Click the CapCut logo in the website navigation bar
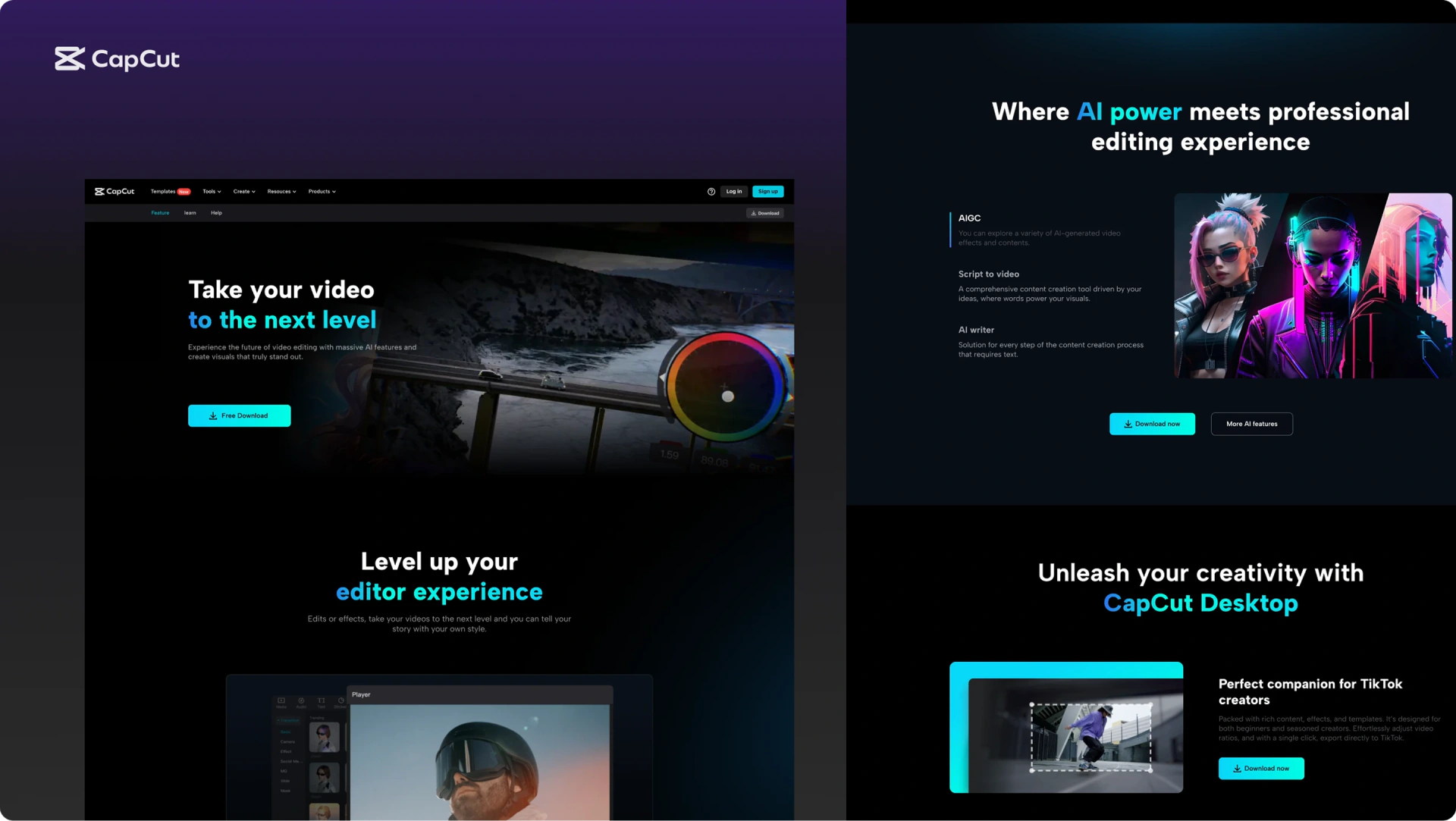Image resolution: width=1456 pixels, height=821 pixels. coord(115,192)
